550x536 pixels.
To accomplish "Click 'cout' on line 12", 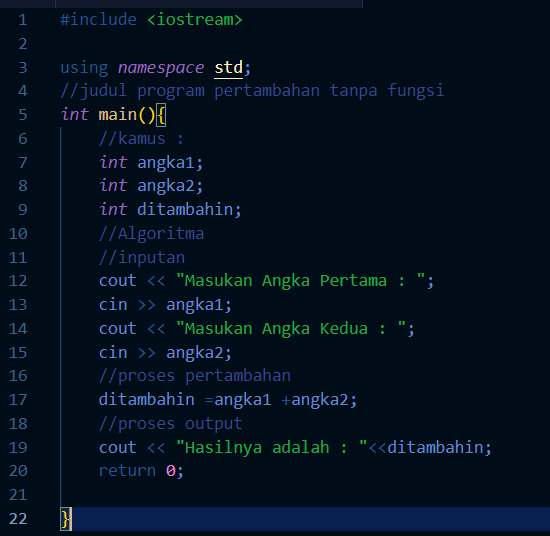I will pyautogui.click(x=118, y=281).
